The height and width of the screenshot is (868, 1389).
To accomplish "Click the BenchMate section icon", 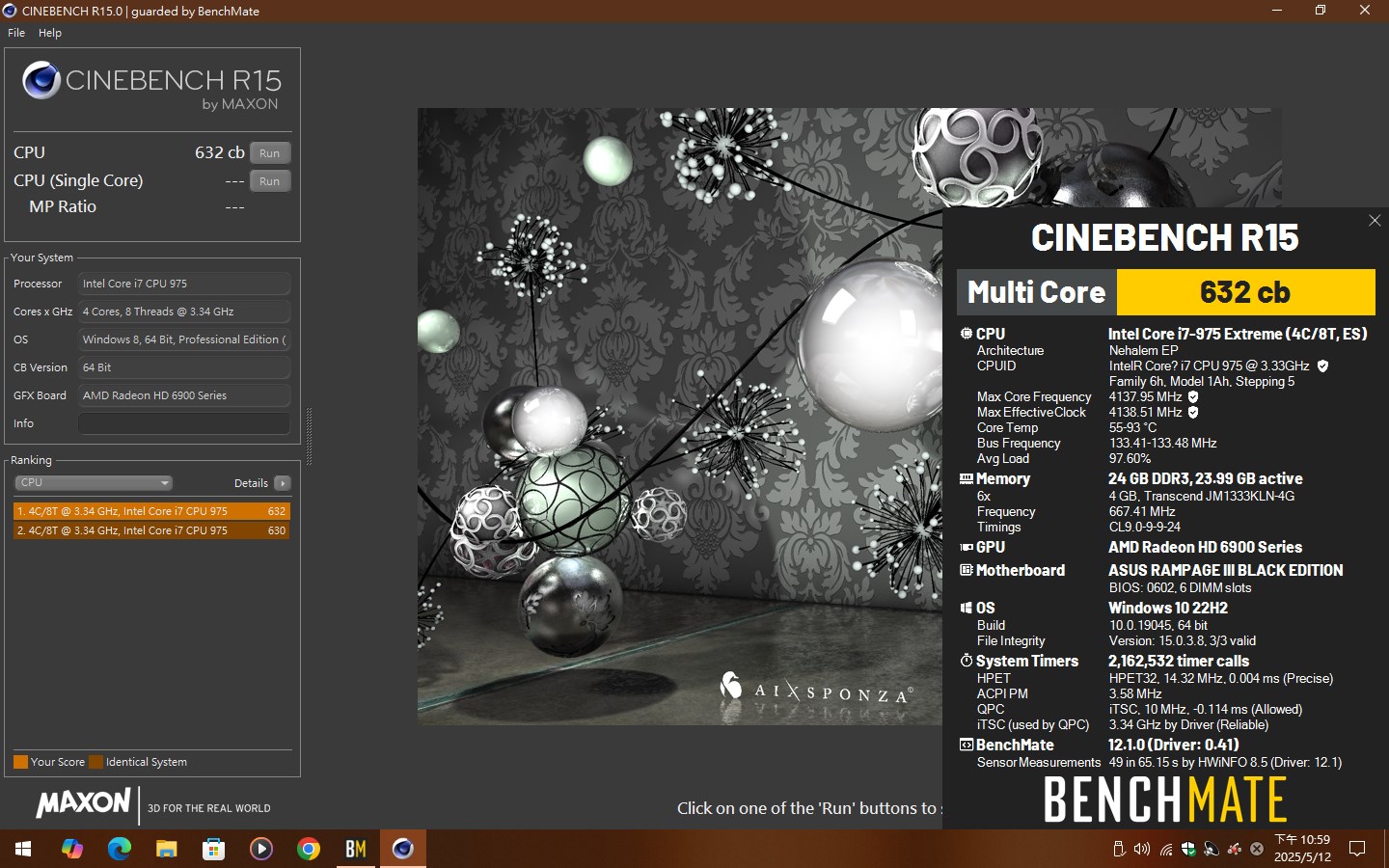I will (x=967, y=745).
